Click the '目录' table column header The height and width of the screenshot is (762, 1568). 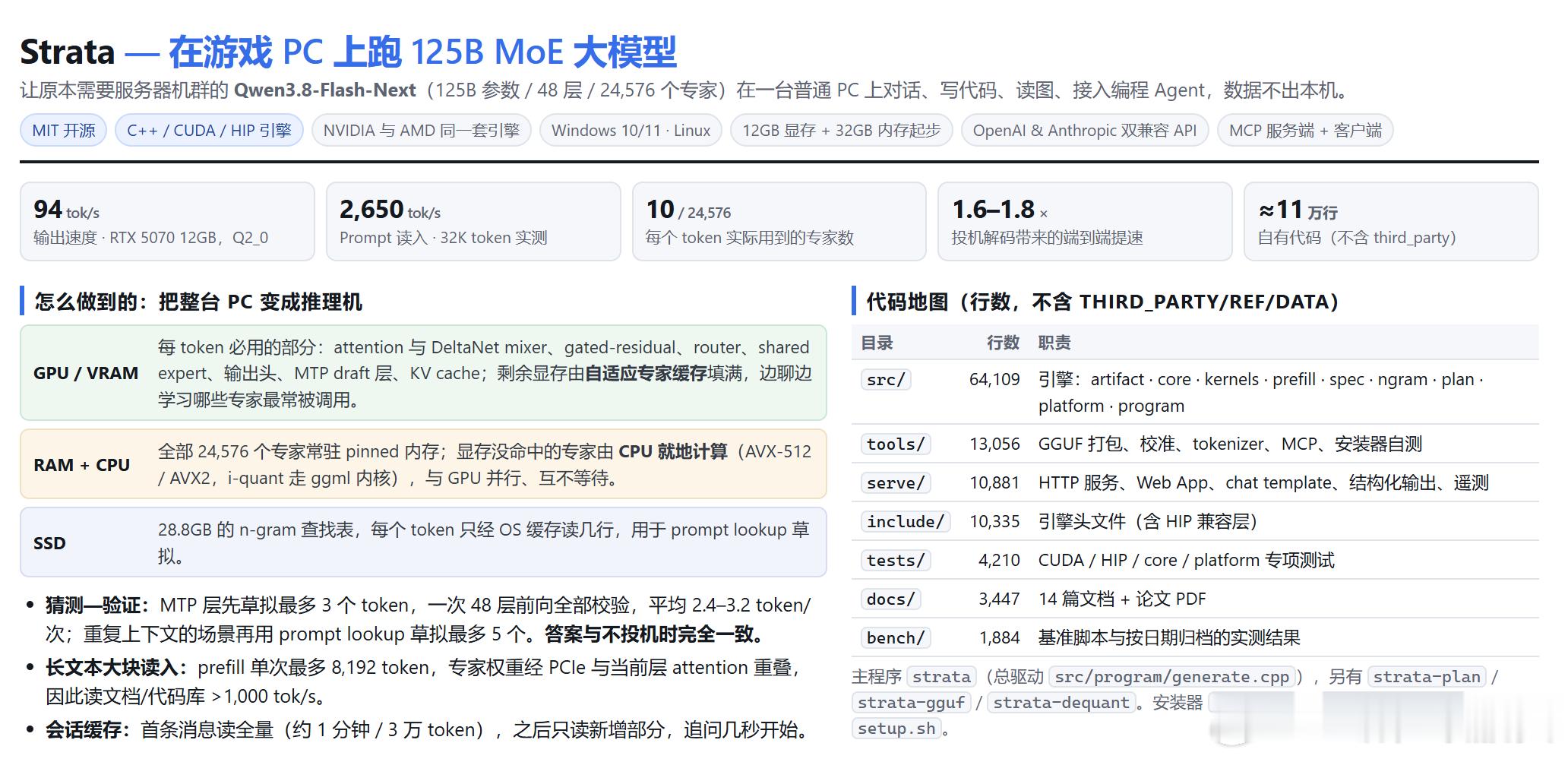pos(877,343)
